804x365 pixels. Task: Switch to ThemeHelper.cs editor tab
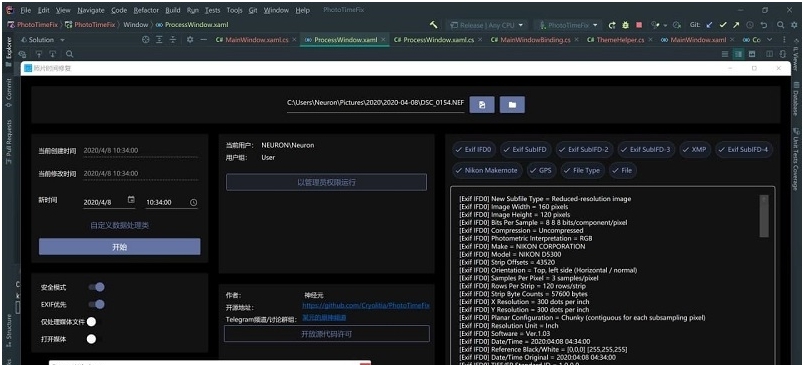(x=620, y=40)
